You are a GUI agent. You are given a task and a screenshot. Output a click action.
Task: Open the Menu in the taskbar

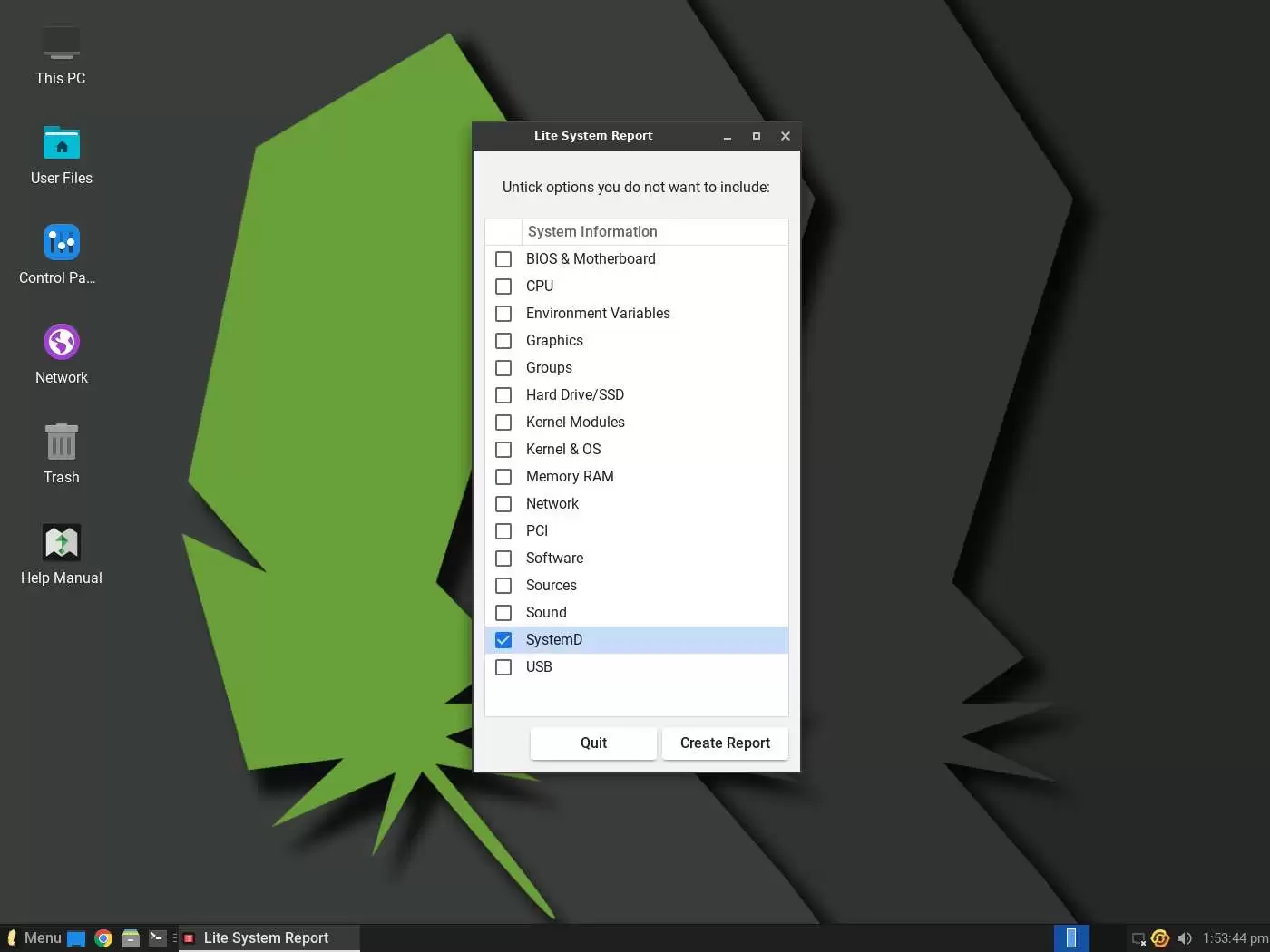pyautogui.click(x=36, y=937)
